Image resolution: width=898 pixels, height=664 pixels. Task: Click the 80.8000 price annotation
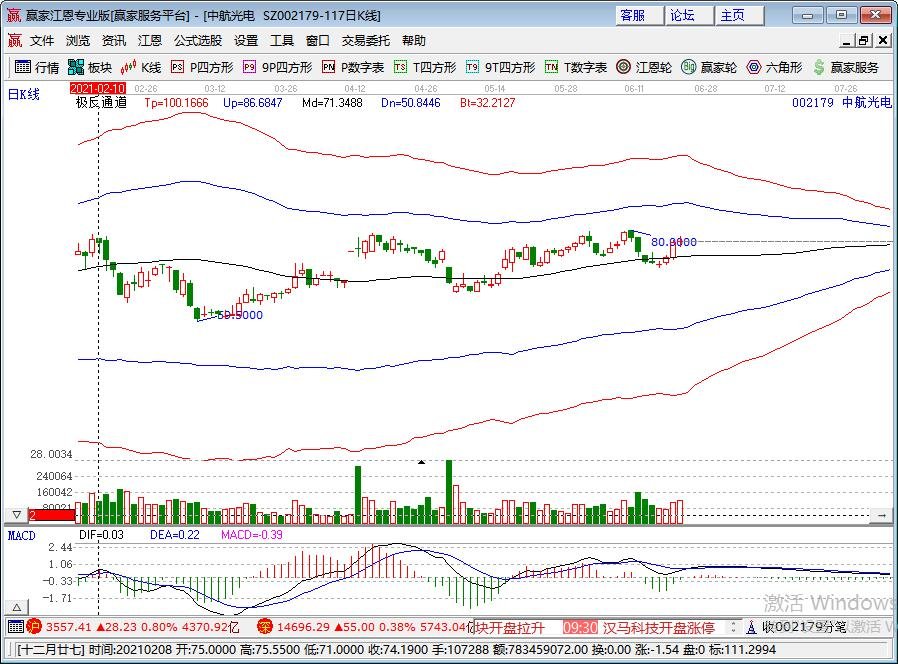(674, 242)
